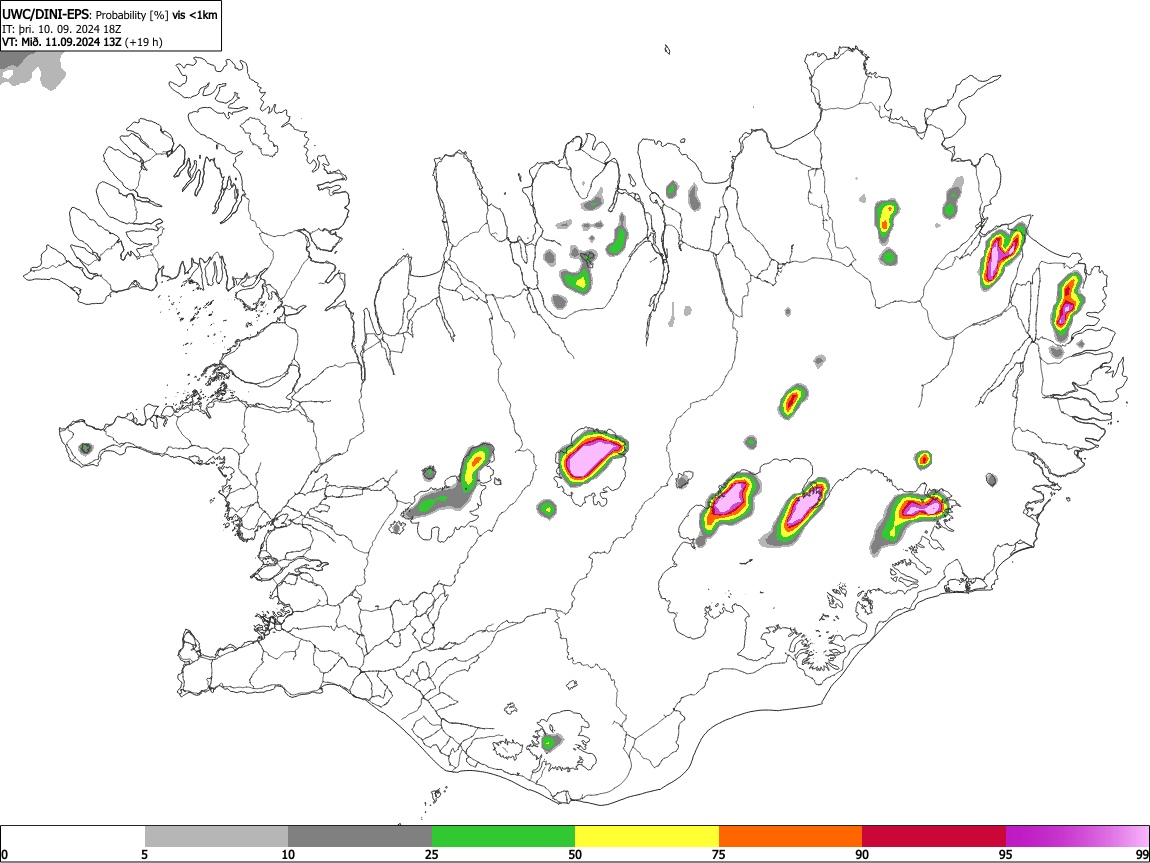Click the orange 75–90% legend swatch

click(x=791, y=837)
